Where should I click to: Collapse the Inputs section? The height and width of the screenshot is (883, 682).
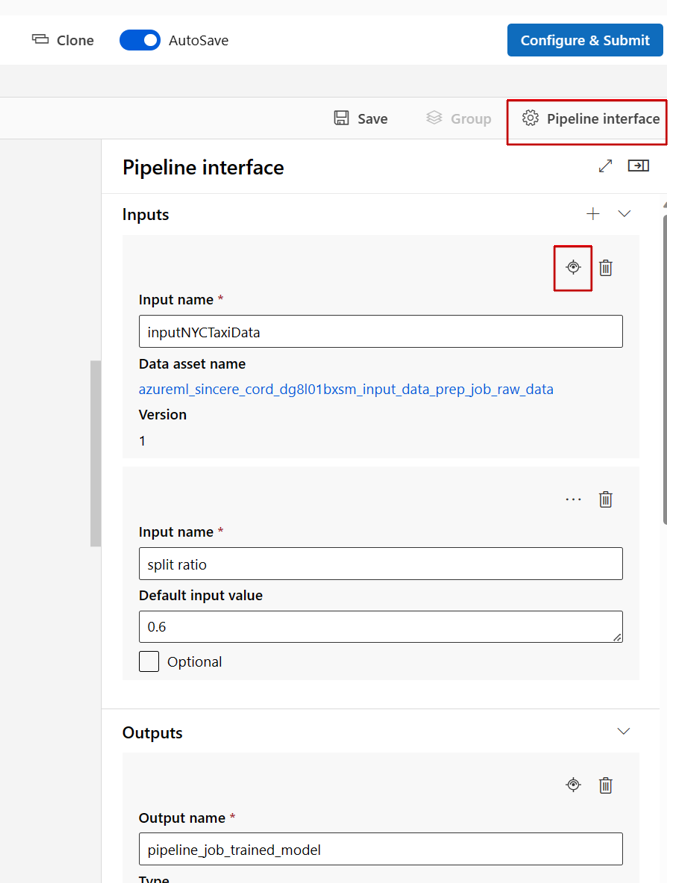[x=623, y=213]
